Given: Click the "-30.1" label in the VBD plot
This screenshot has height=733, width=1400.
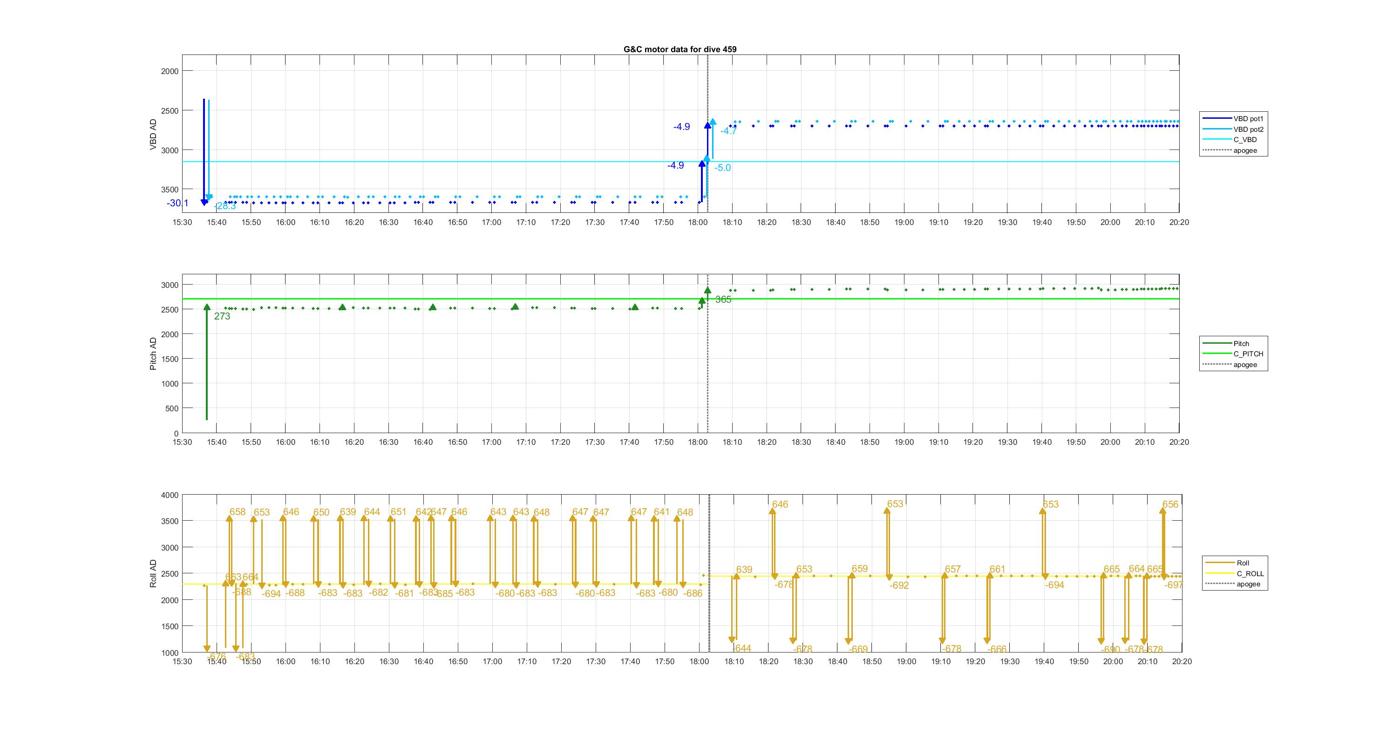Looking at the screenshot, I should tap(178, 203).
